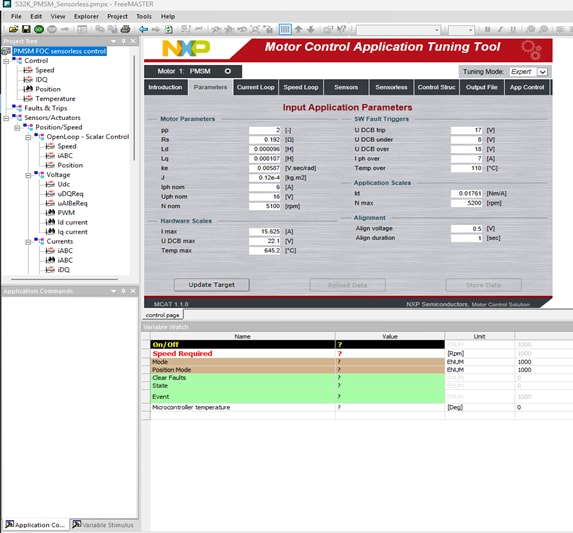This screenshot has height=533, width=573.
Task: Switch to the Speed Loop tab
Action: point(301,87)
